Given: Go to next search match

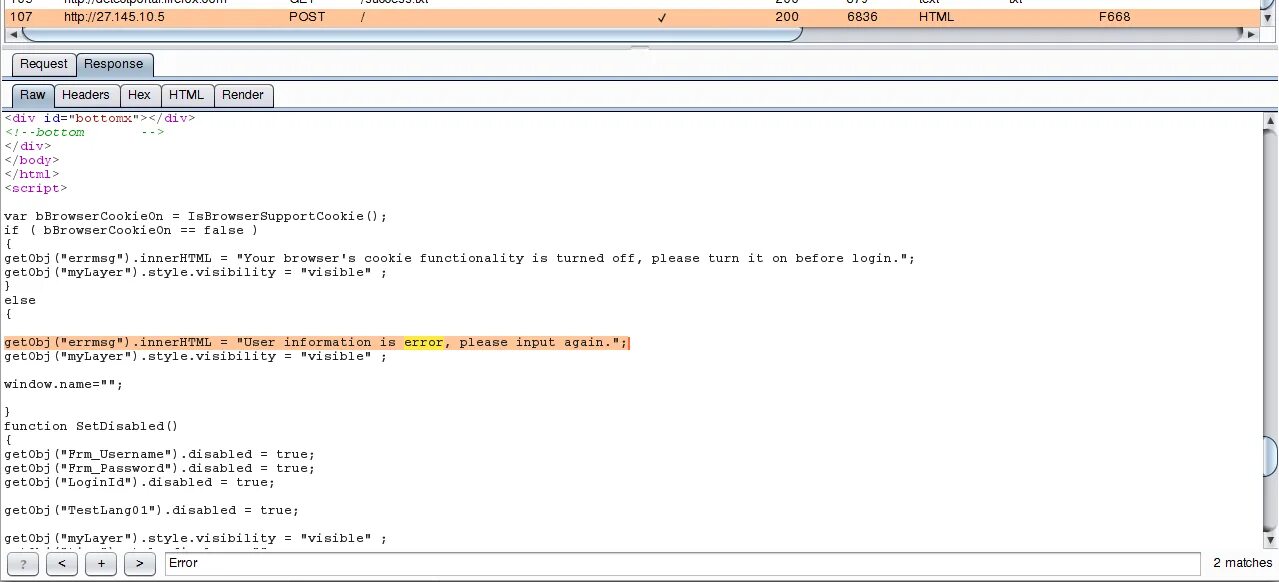Looking at the screenshot, I should pyautogui.click(x=139, y=564).
